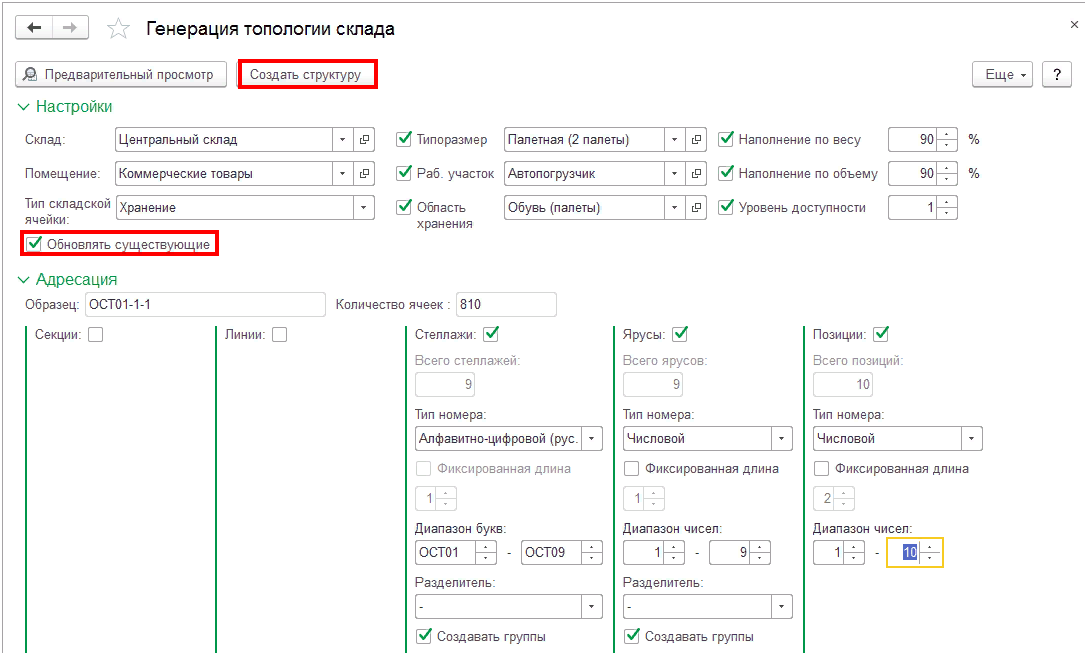Collapse the Настройки section
Viewport: 1085px width, 653px height.
pyautogui.click(x=23, y=106)
